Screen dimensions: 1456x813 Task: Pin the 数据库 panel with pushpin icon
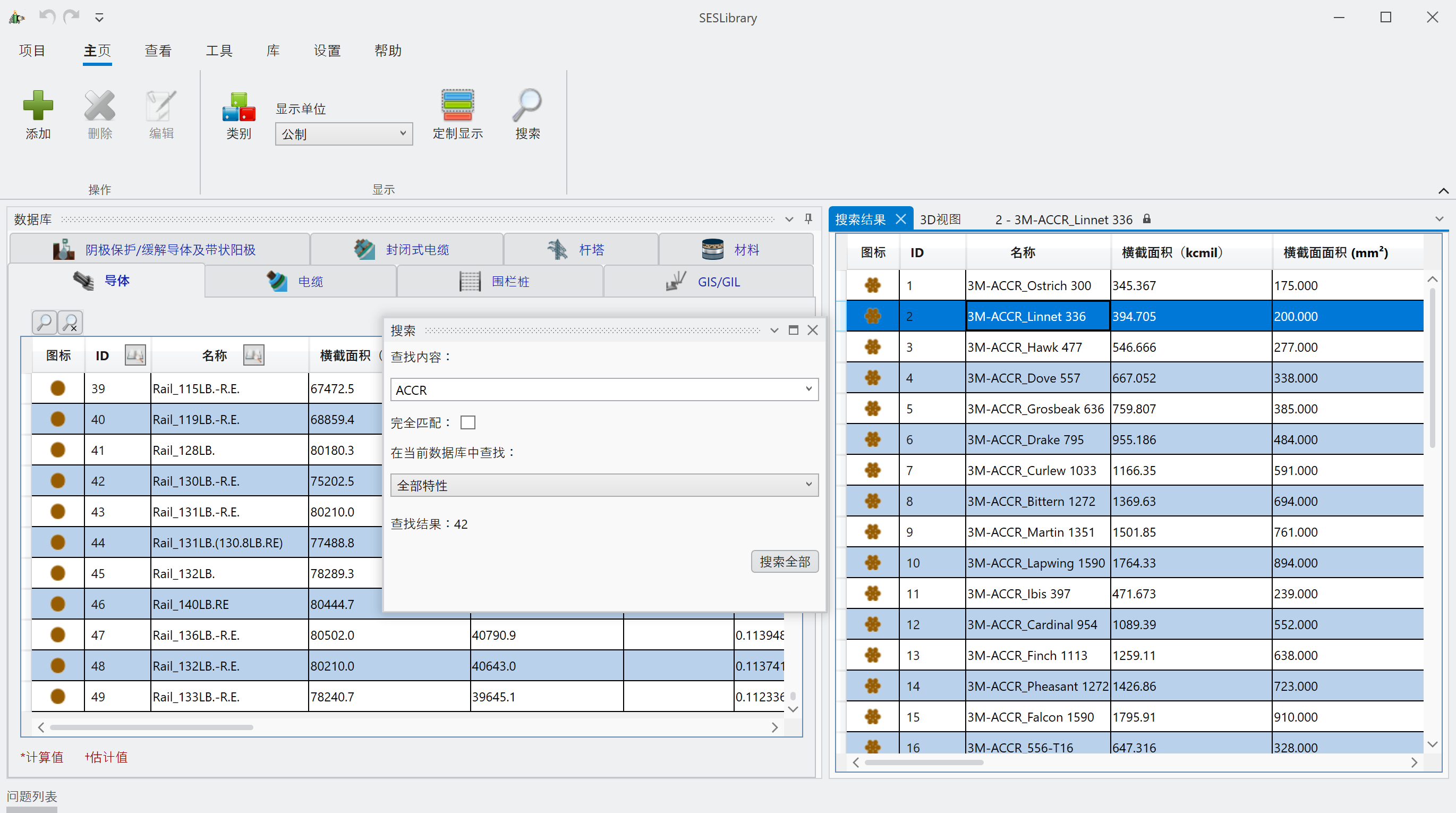click(808, 218)
